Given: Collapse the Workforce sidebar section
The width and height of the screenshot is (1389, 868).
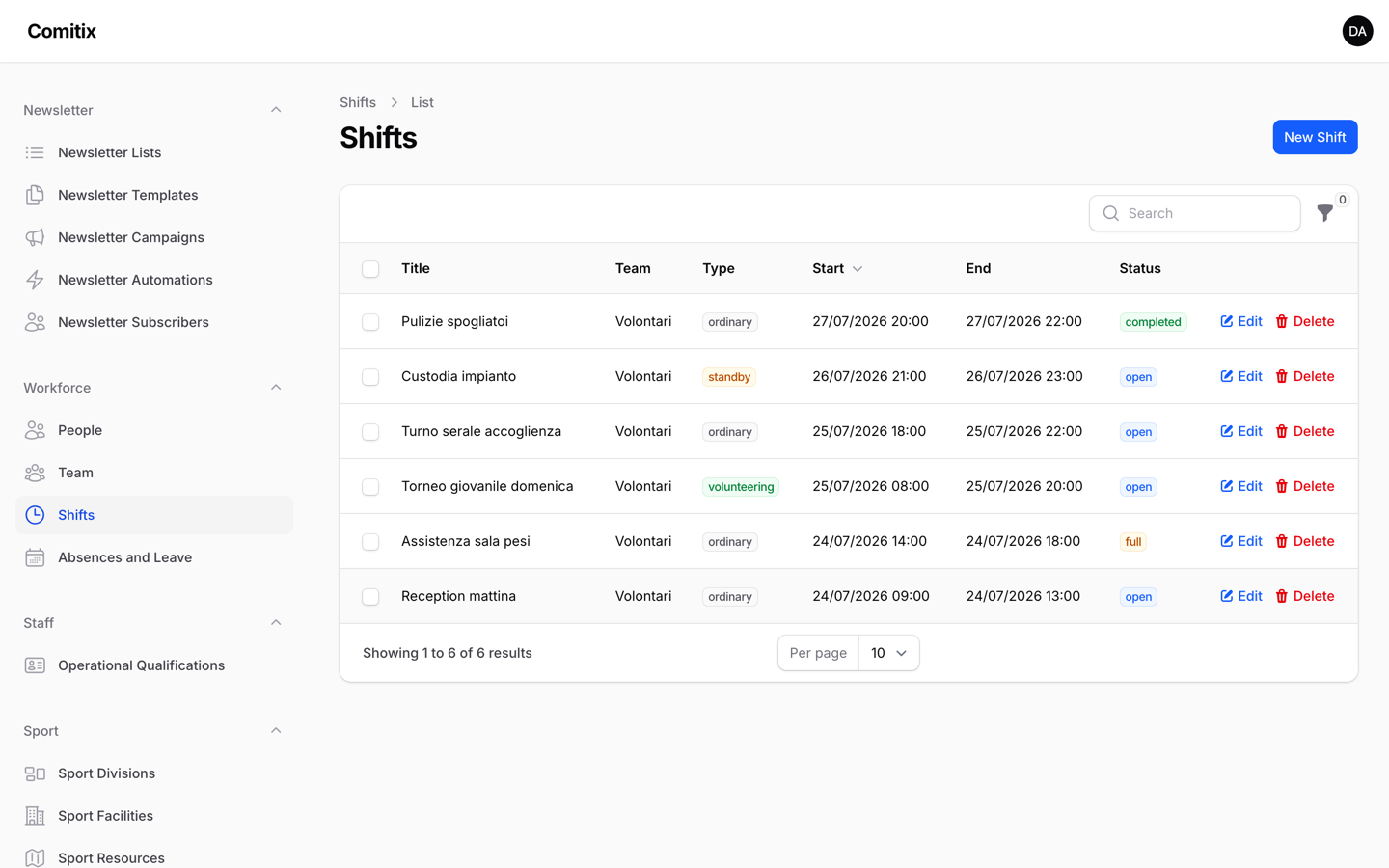Looking at the screenshot, I should point(276,388).
